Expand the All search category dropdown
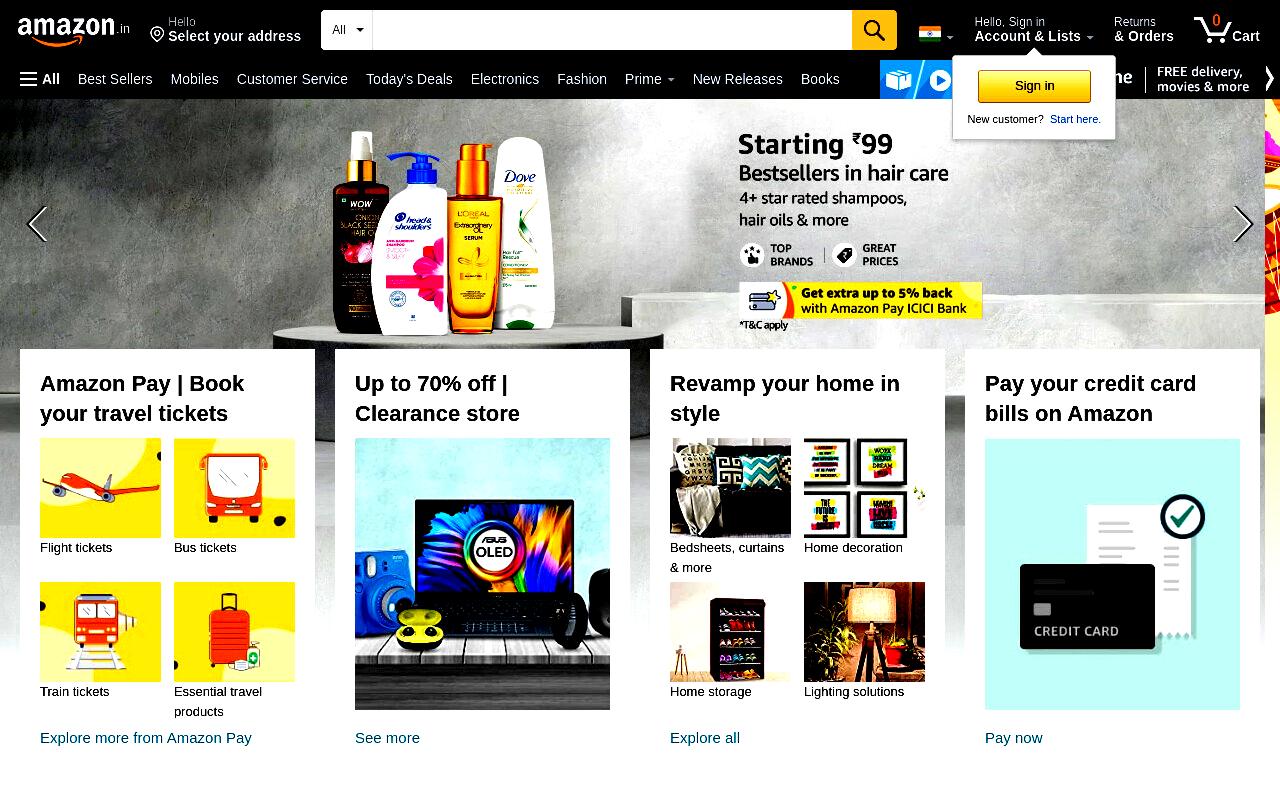The width and height of the screenshot is (1280, 800). coord(347,30)
